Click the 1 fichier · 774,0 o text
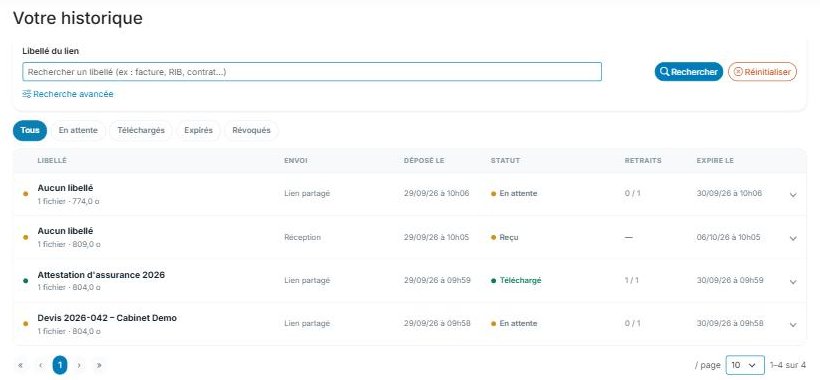The width and height of the screenshot is (820, 380). (x=69, y=201)
